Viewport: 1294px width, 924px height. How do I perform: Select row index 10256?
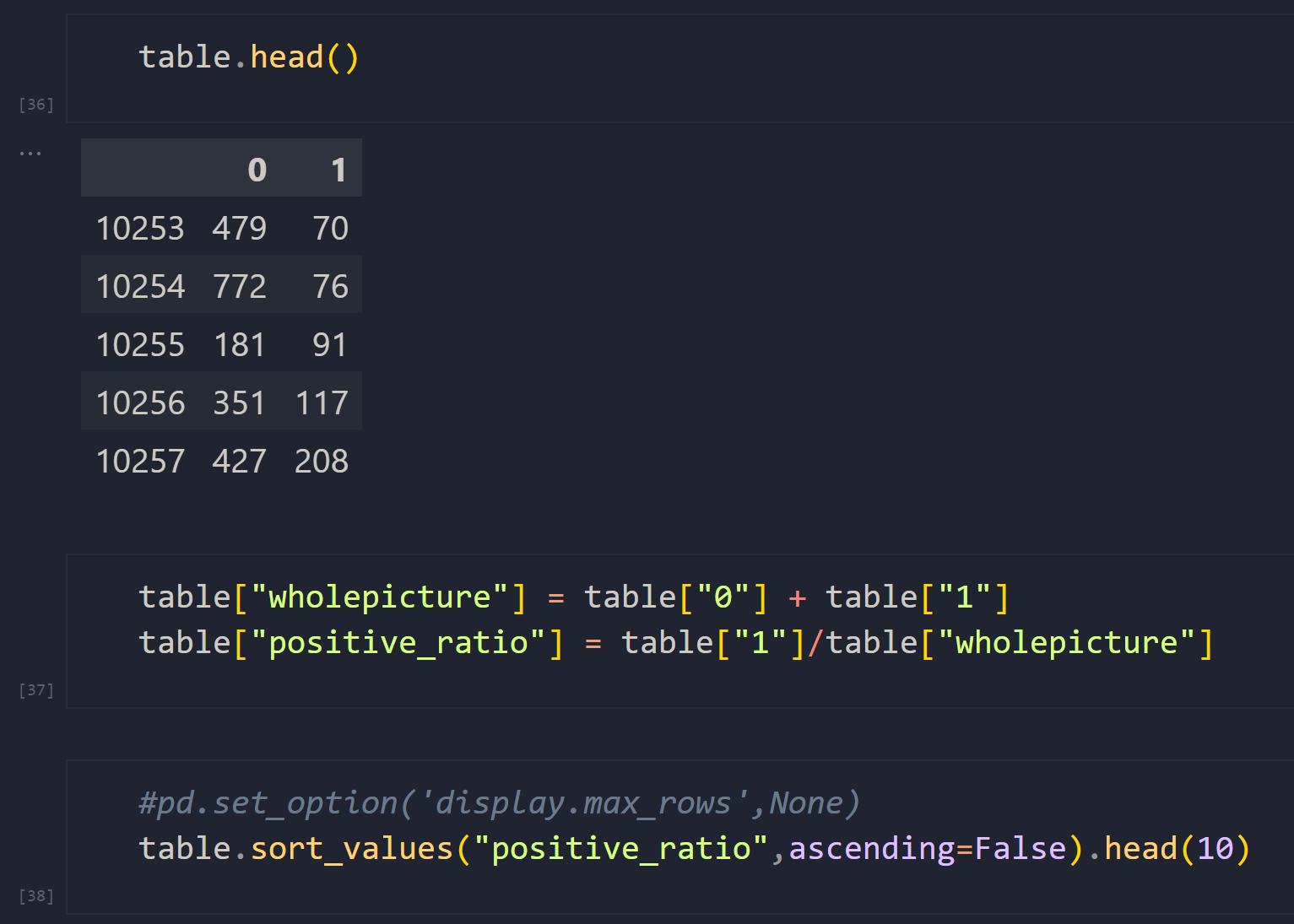(140, 403)
